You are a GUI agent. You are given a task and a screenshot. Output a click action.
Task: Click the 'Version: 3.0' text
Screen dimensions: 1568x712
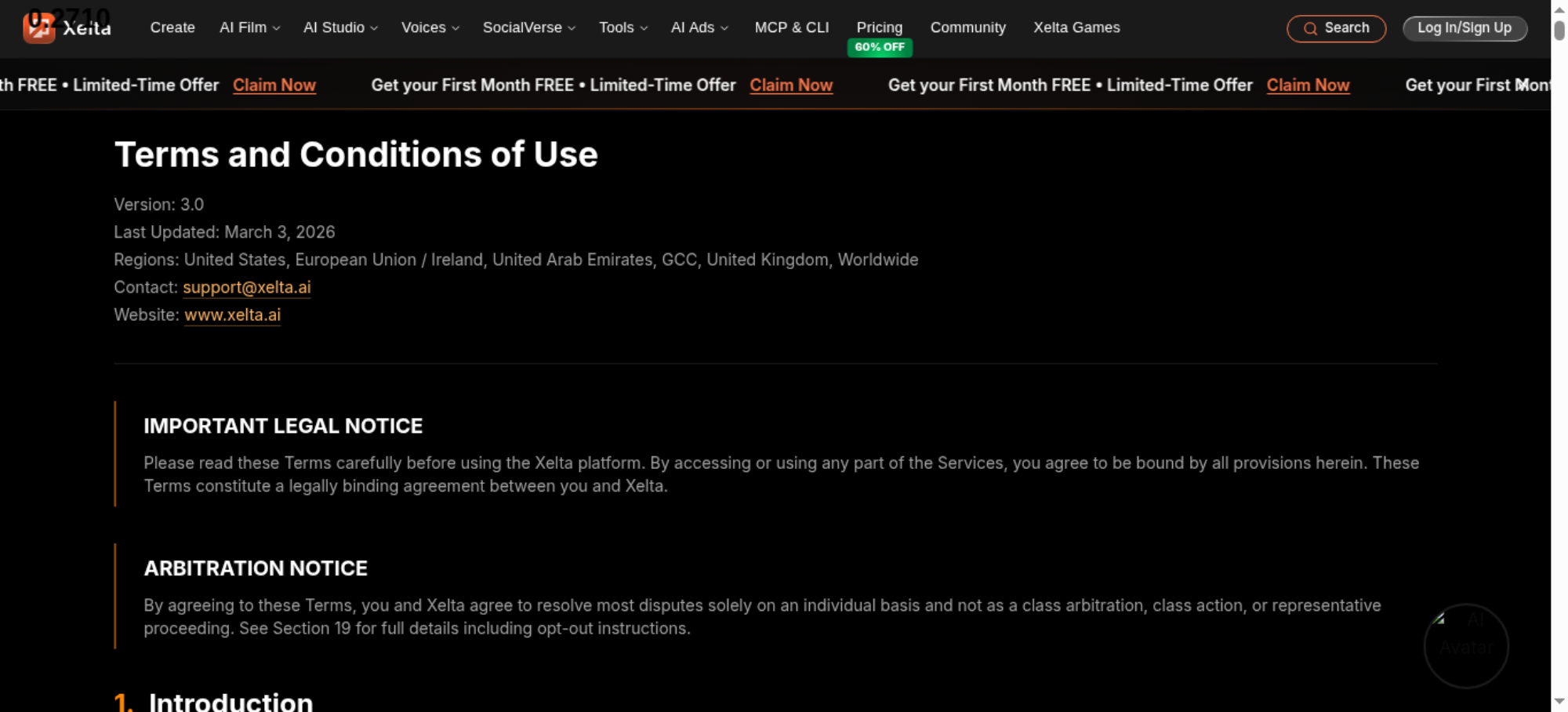(x=158, y=205)
